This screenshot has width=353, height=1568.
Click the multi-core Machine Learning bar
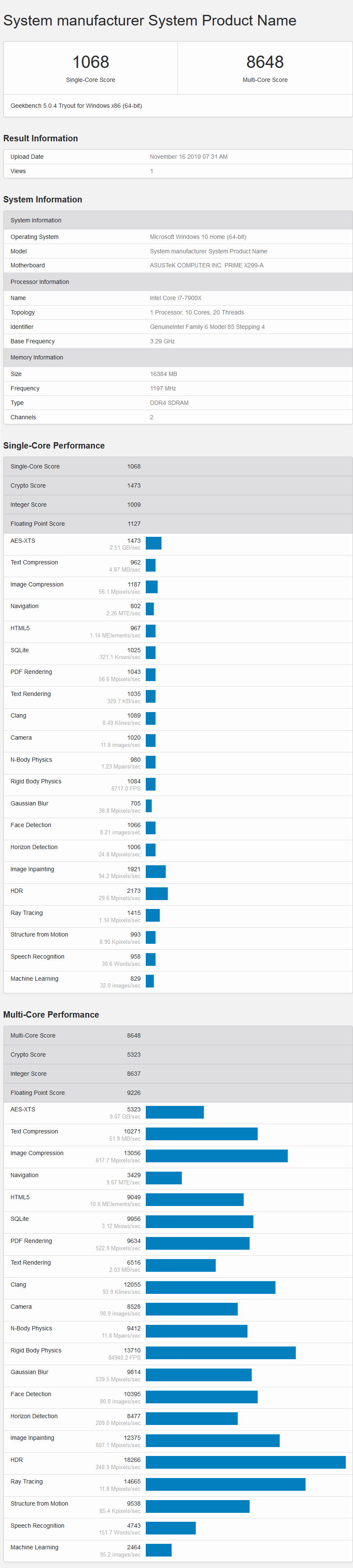tap(158, 1550)
